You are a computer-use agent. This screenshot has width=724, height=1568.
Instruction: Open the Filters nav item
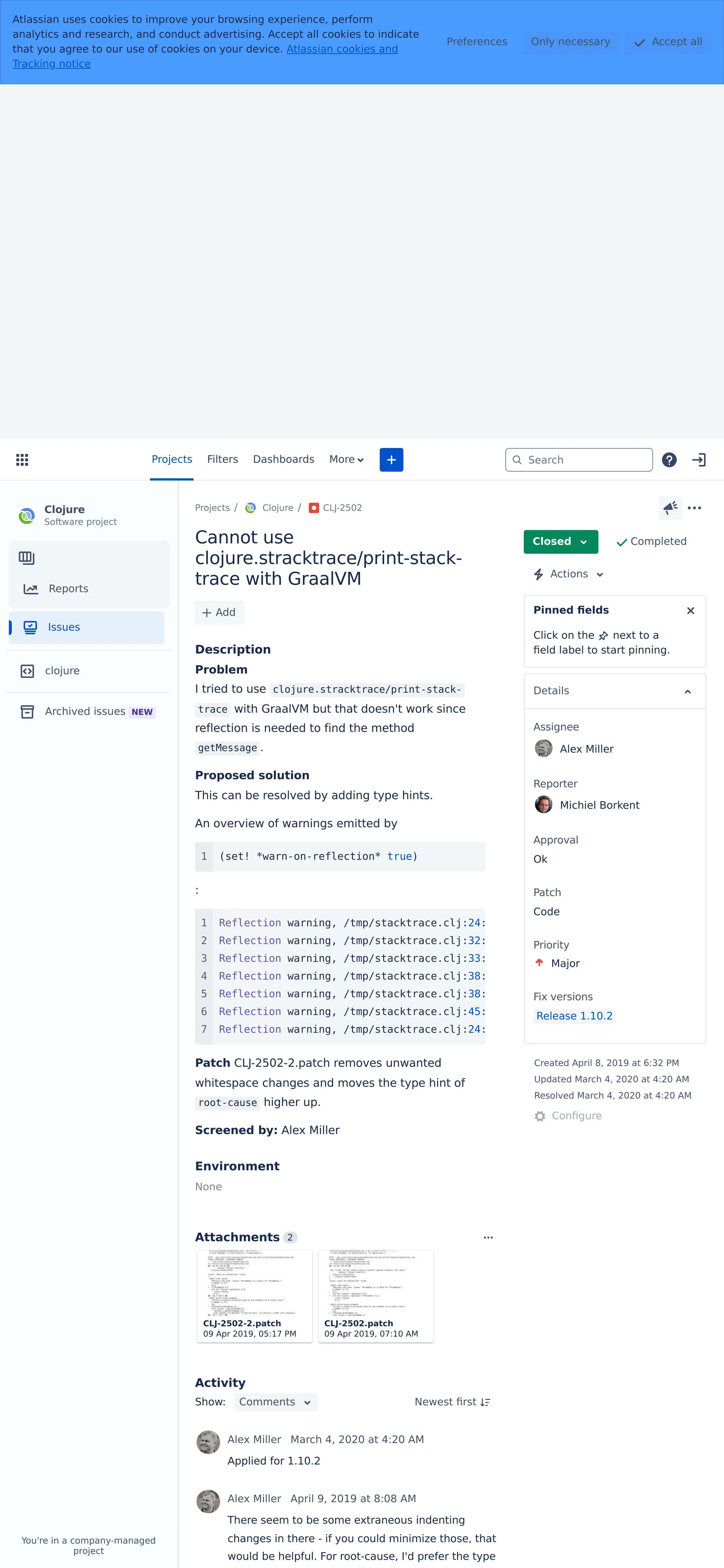tap(222, 460)
